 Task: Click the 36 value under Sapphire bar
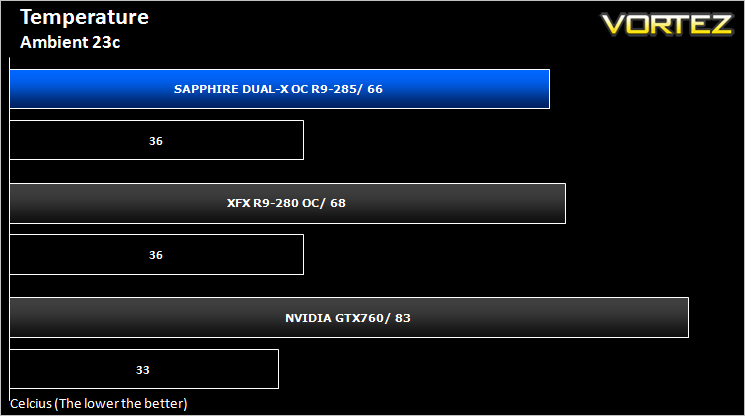[156, 141]
